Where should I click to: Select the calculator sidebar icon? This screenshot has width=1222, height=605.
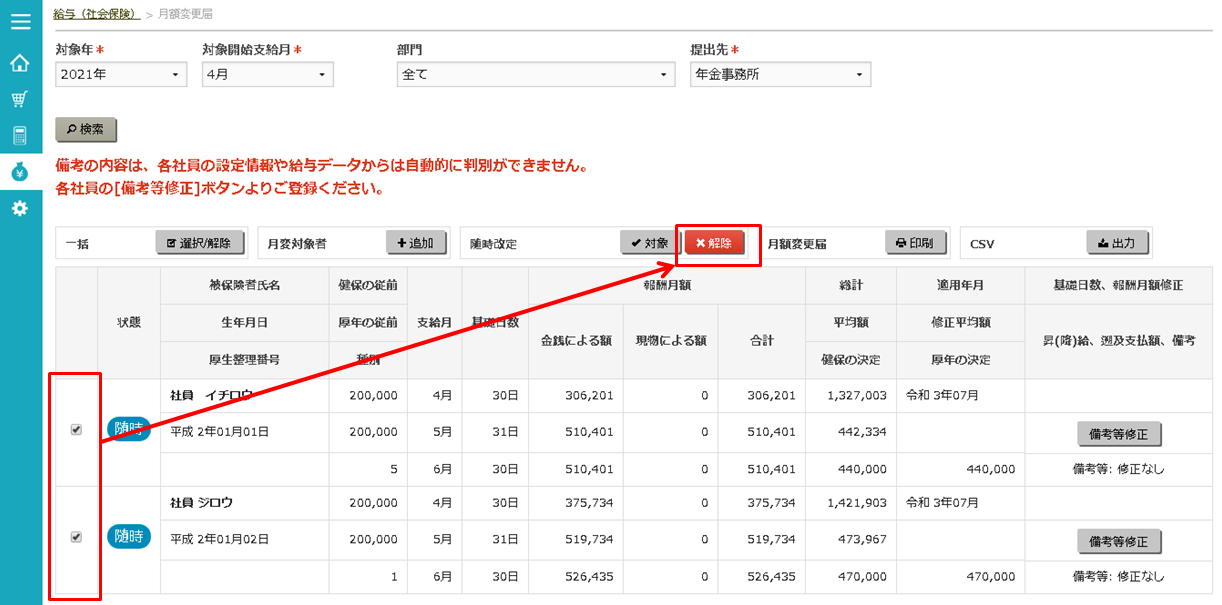point(20,136)
